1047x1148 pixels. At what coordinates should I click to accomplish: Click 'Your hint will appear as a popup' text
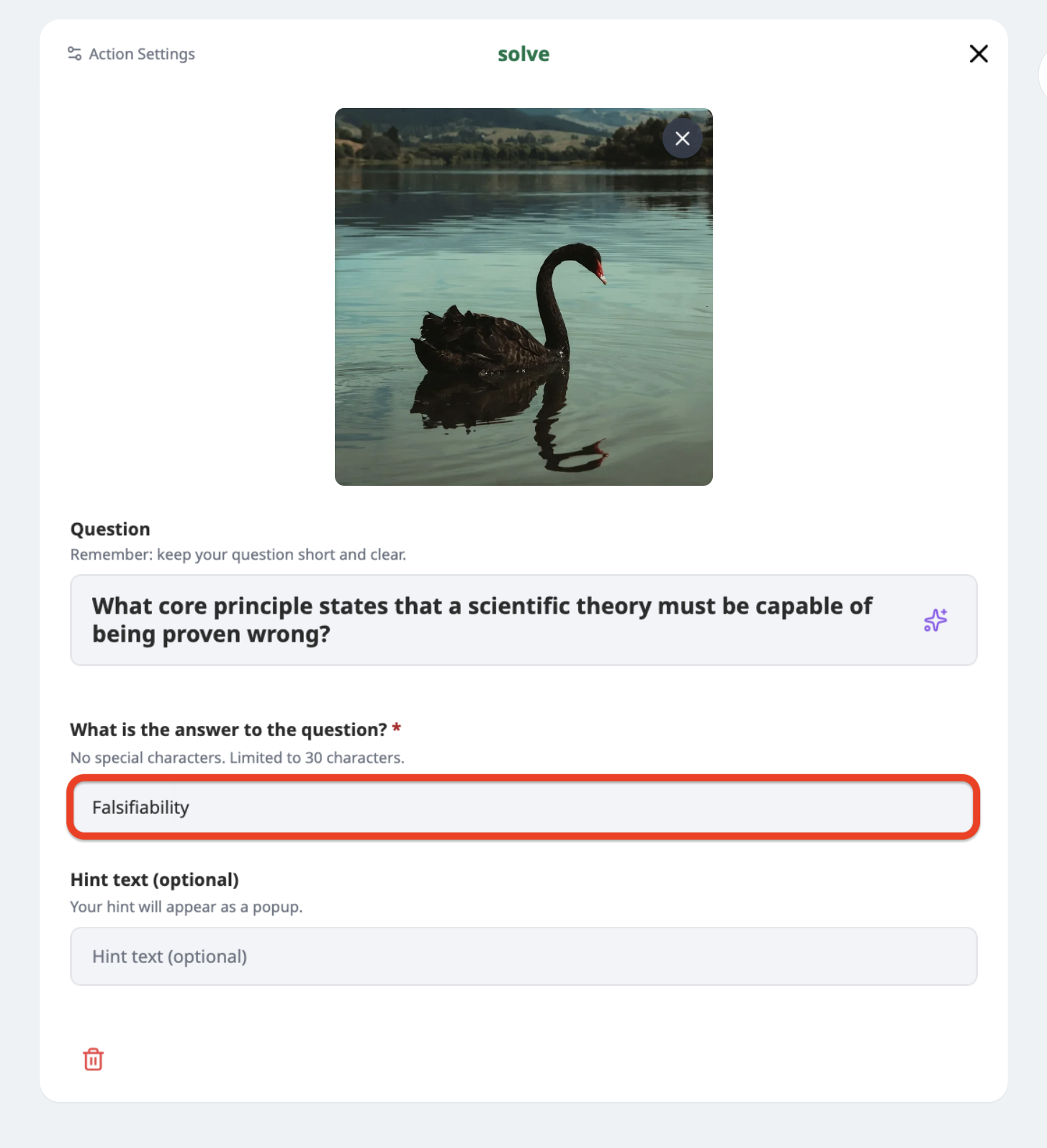point(187,907)
